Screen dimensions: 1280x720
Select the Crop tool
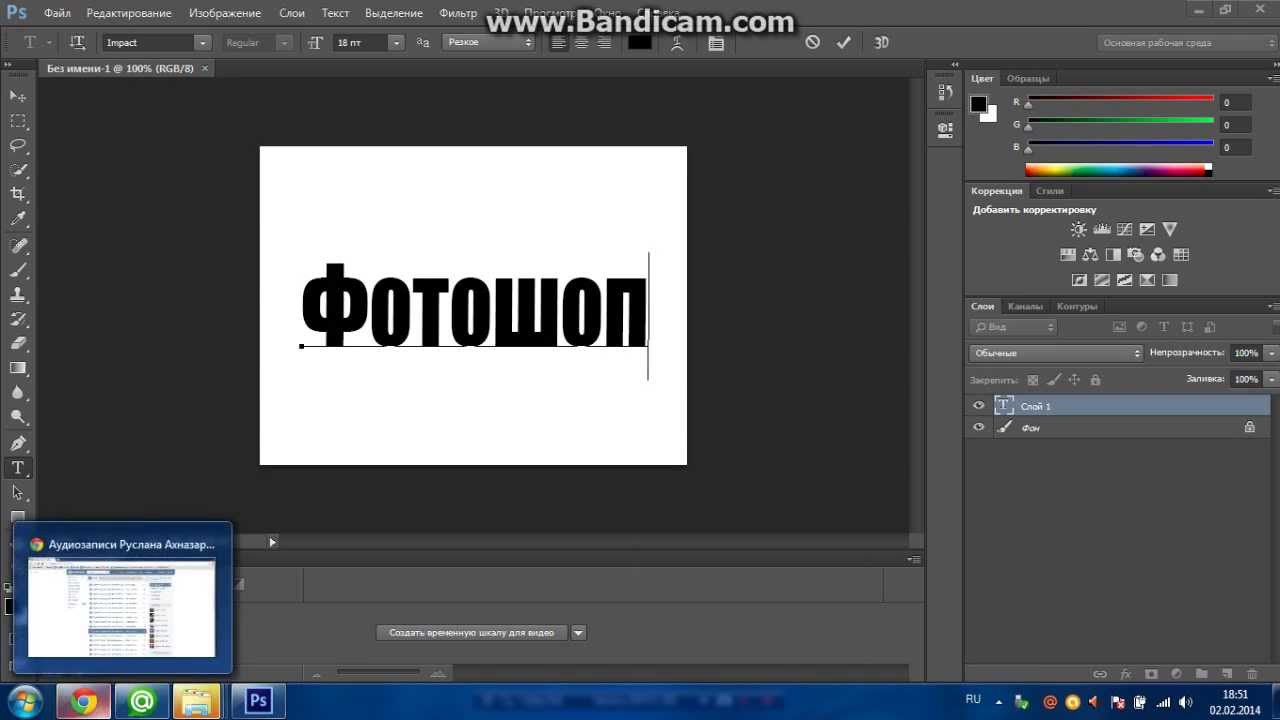18,194
